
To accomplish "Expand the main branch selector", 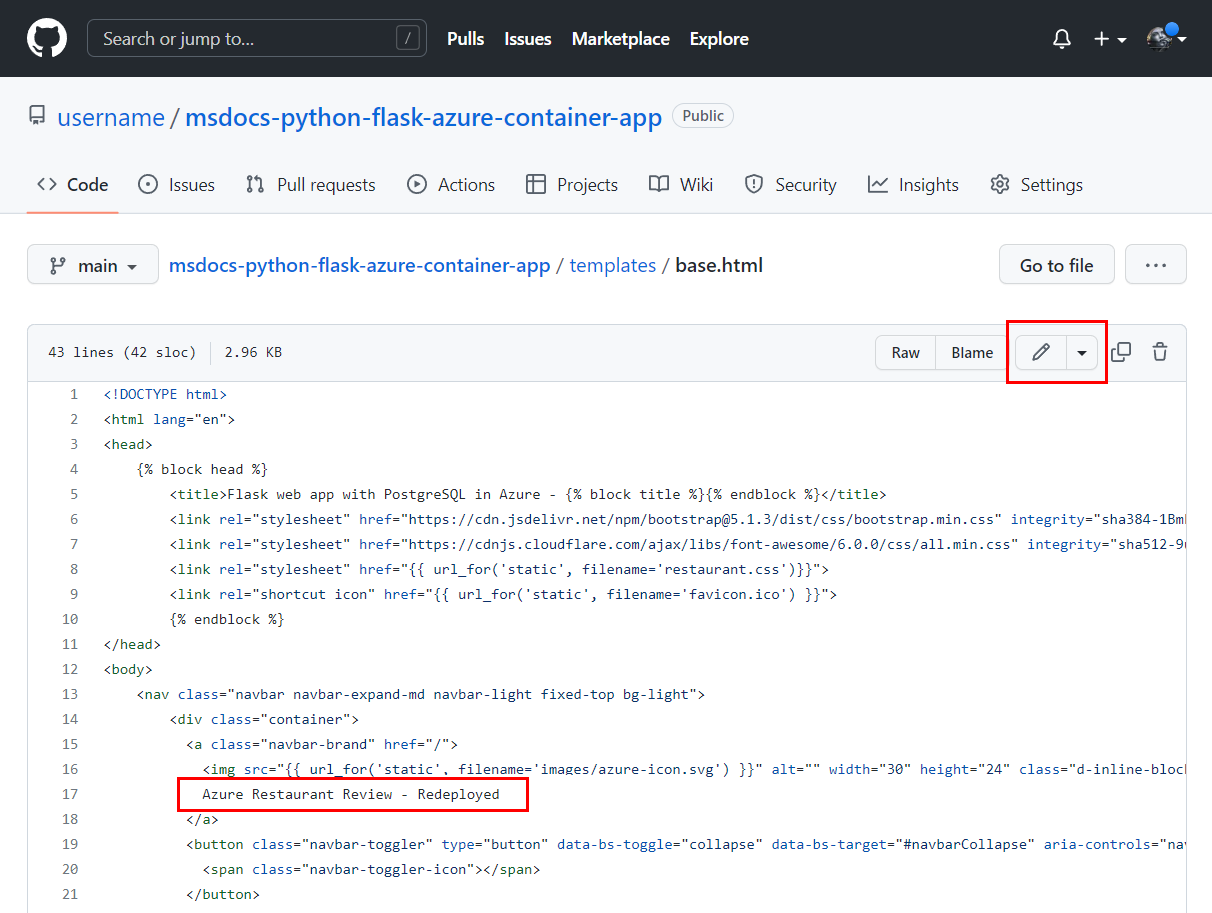I will tap(92, 264).
